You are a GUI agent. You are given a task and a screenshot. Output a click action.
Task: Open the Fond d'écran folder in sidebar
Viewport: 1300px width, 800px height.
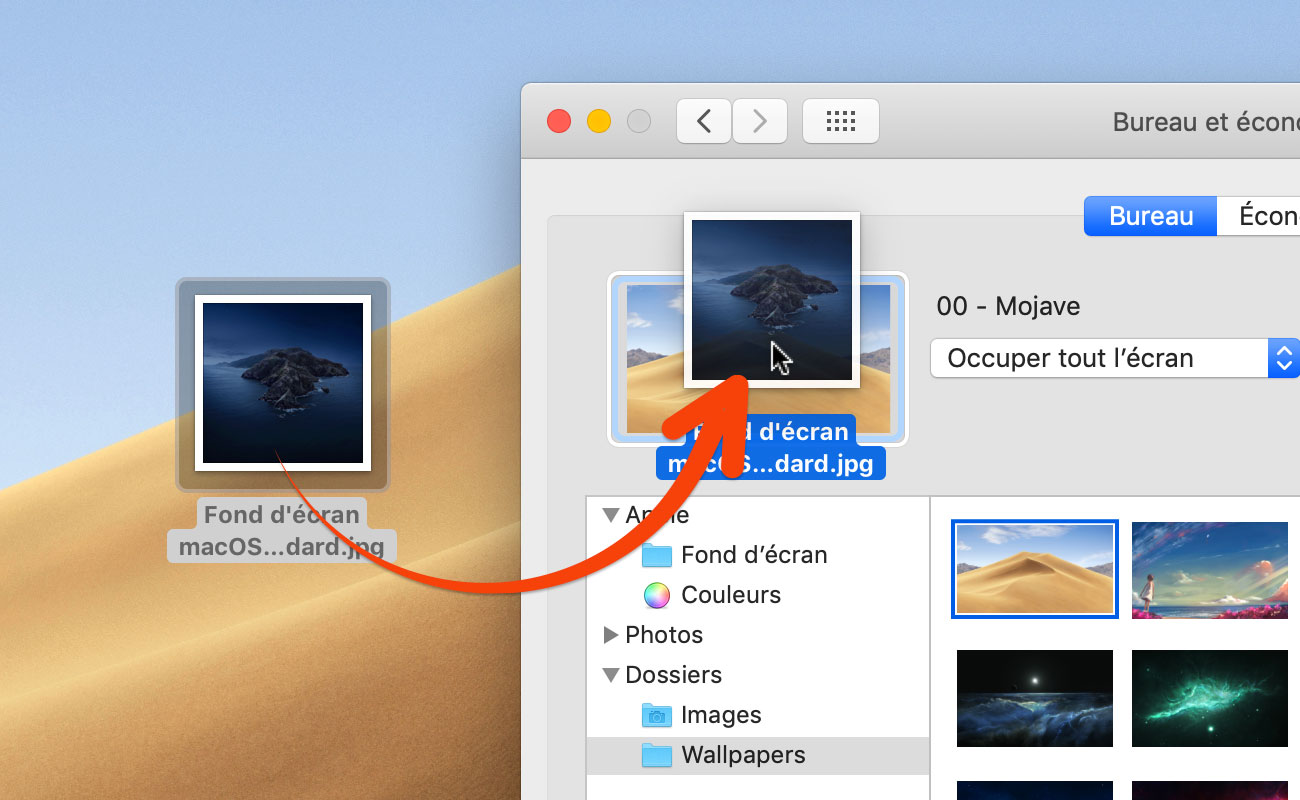tap(753, 555)
